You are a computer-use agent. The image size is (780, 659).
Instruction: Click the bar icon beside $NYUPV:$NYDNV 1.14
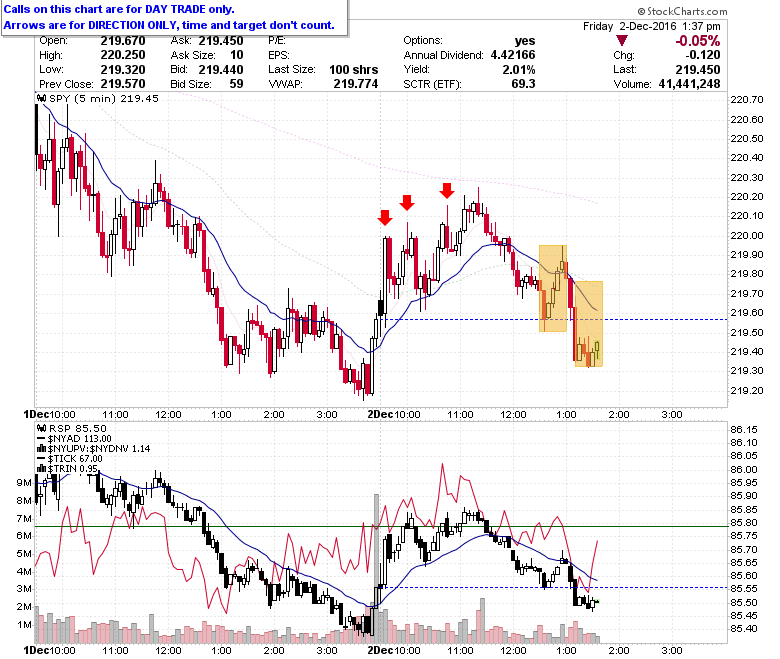pyautogui.click(x=42, y=449)
